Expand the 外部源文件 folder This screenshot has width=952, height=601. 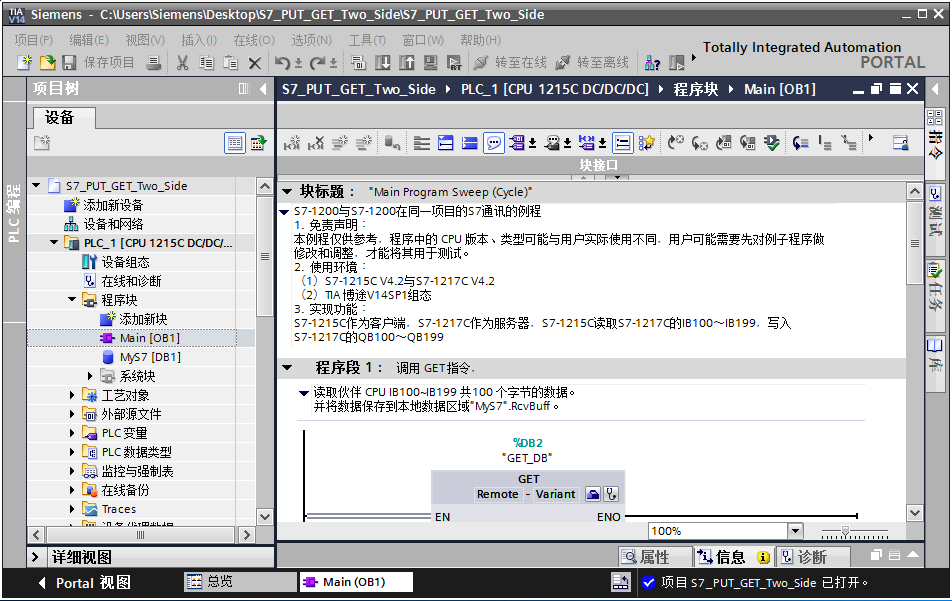pyautogui.click(x=72, y=413)
